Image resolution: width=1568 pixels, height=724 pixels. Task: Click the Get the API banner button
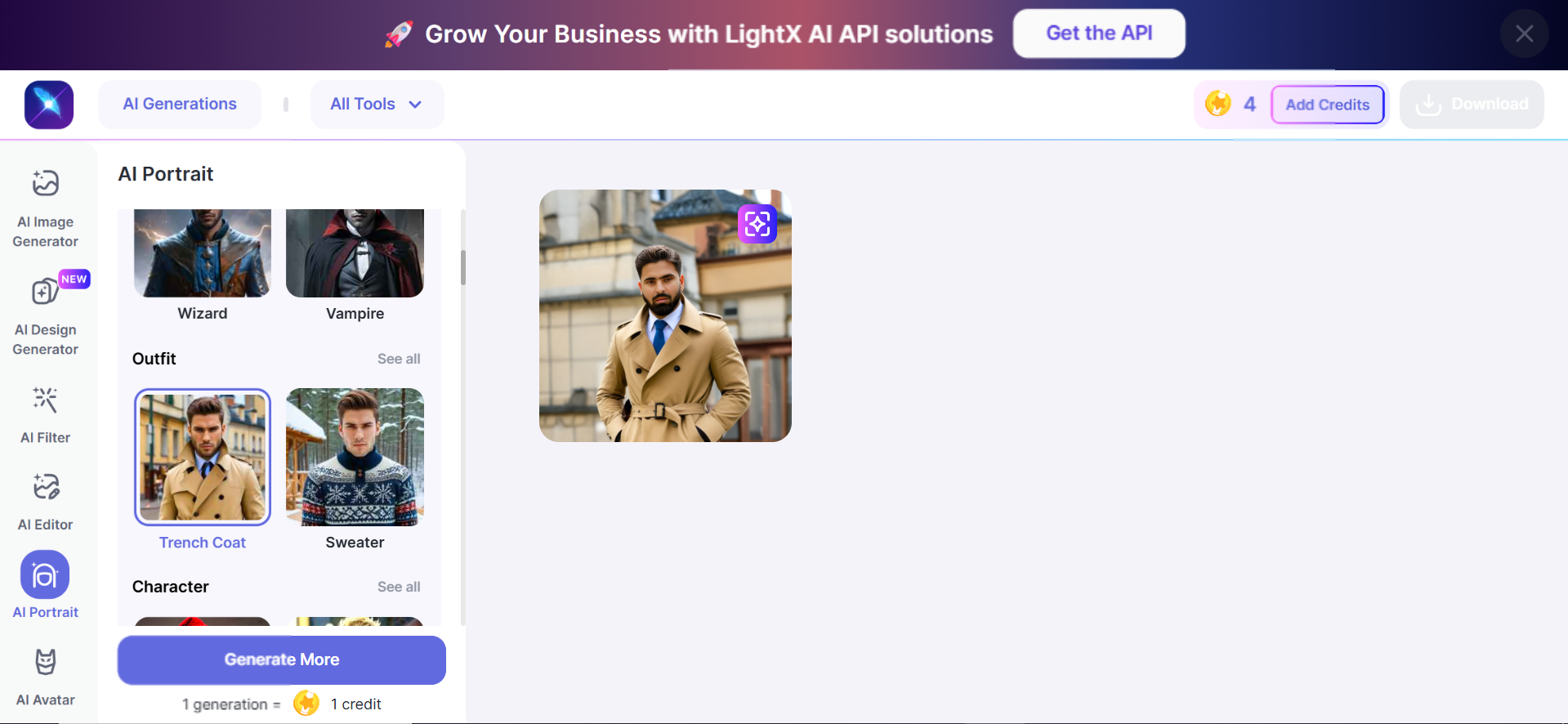1099,34
